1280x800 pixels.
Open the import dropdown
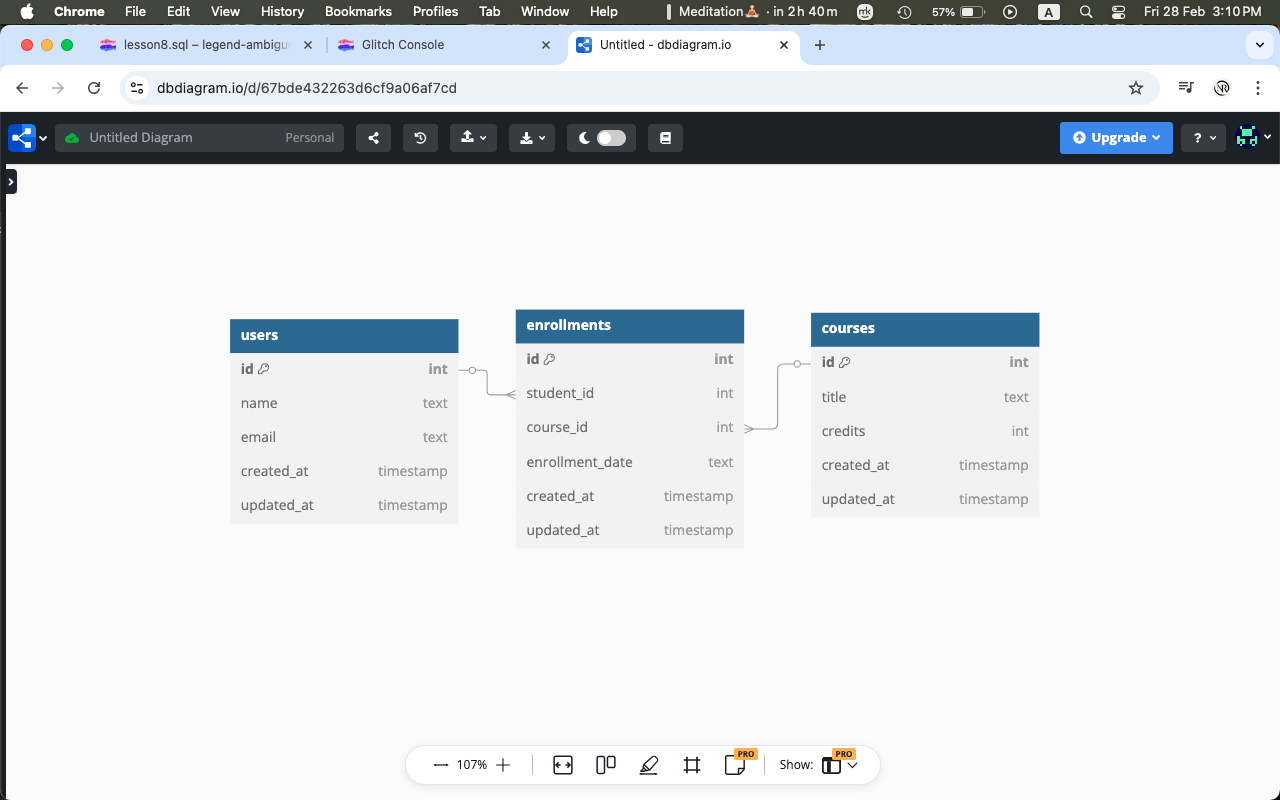(474, 138)
